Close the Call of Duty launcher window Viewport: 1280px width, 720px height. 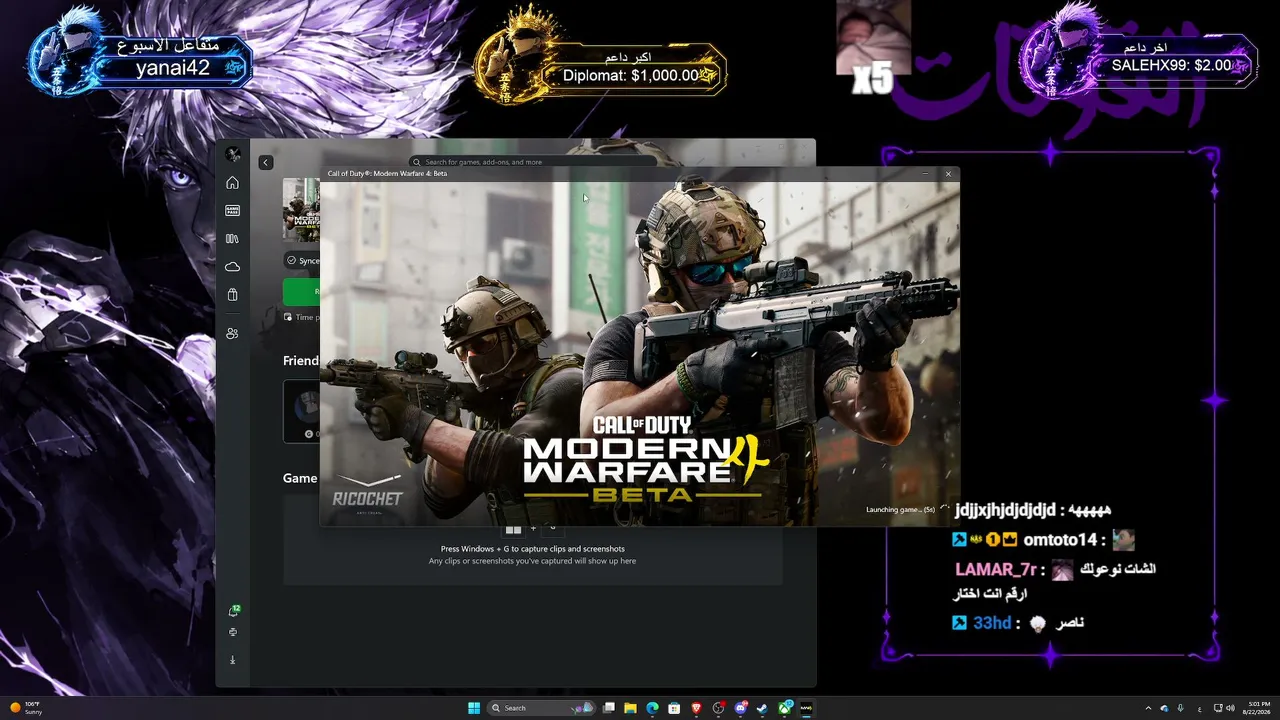(948, 174)
